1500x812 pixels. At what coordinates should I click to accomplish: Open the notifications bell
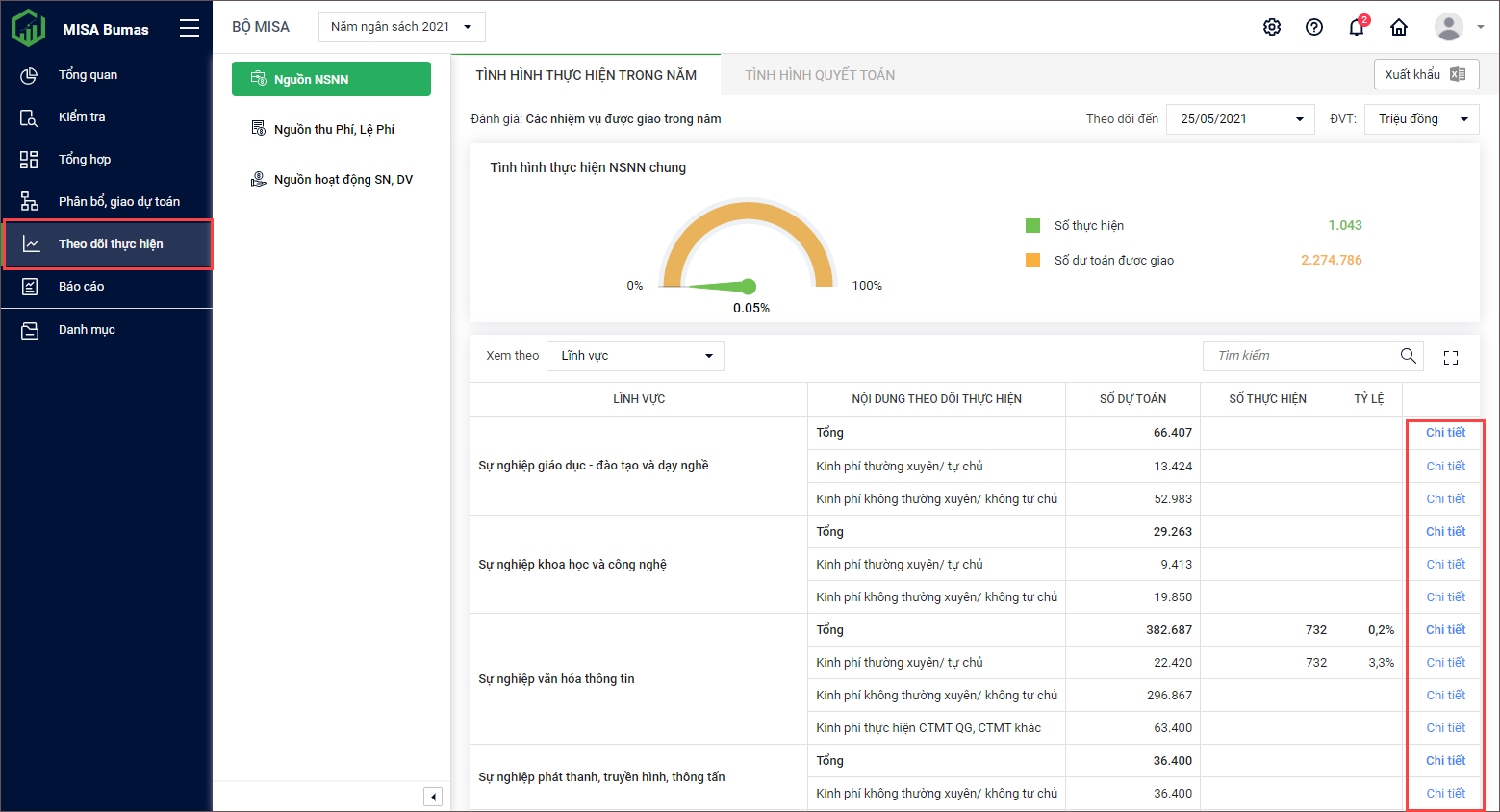coord(1357,27)
